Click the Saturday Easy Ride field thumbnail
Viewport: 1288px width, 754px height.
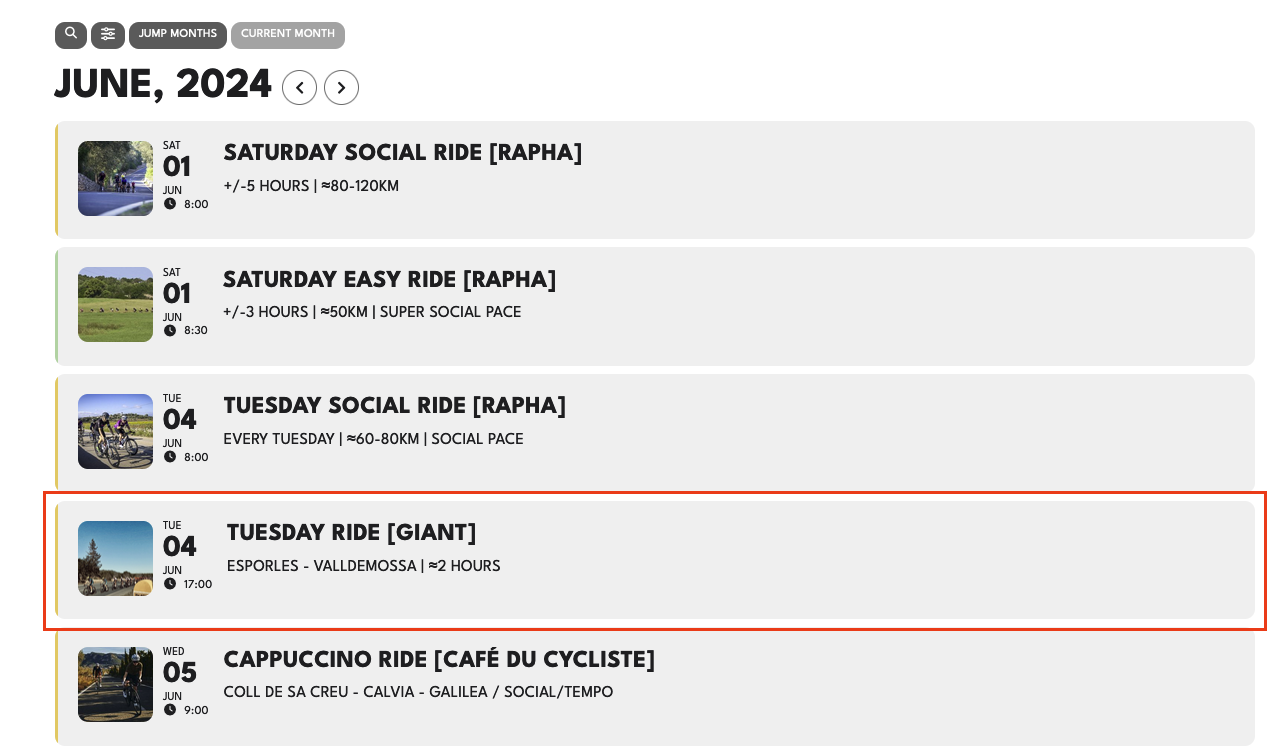[x=116, y=304]
